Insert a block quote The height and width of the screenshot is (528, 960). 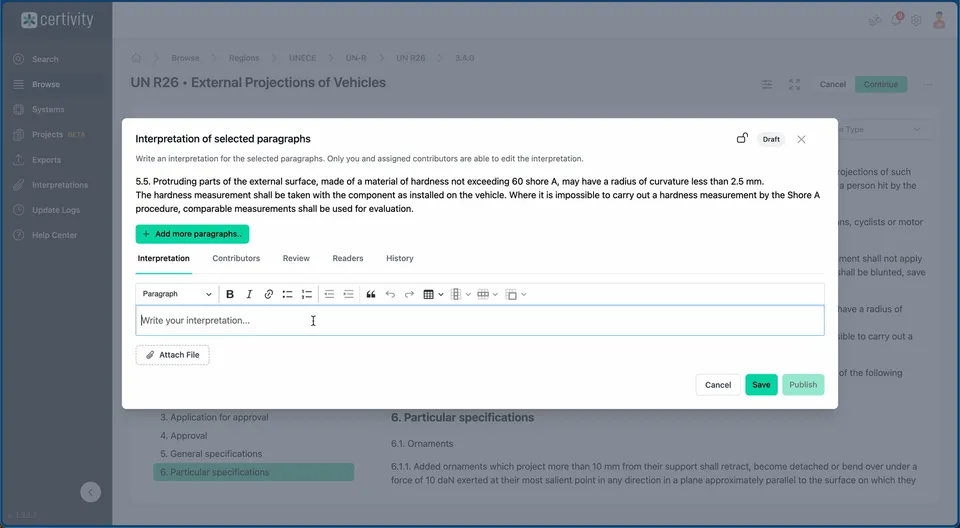tap(371, 294)
